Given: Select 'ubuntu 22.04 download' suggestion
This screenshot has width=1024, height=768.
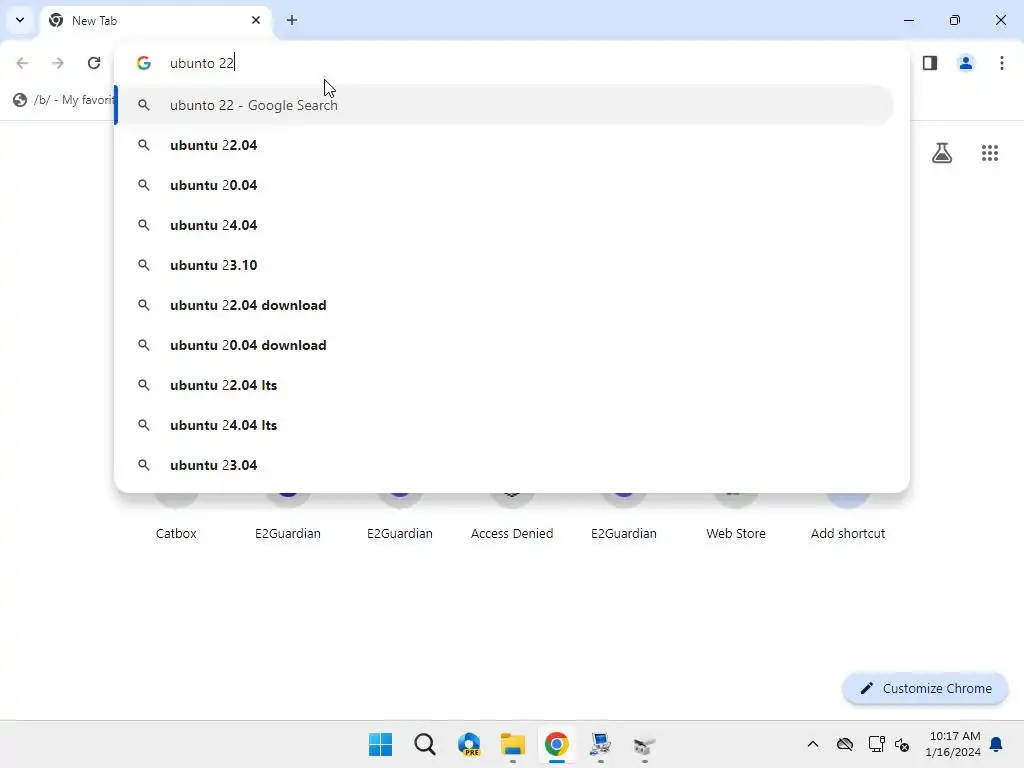Looking at the screenshot, I should (504, 305).
